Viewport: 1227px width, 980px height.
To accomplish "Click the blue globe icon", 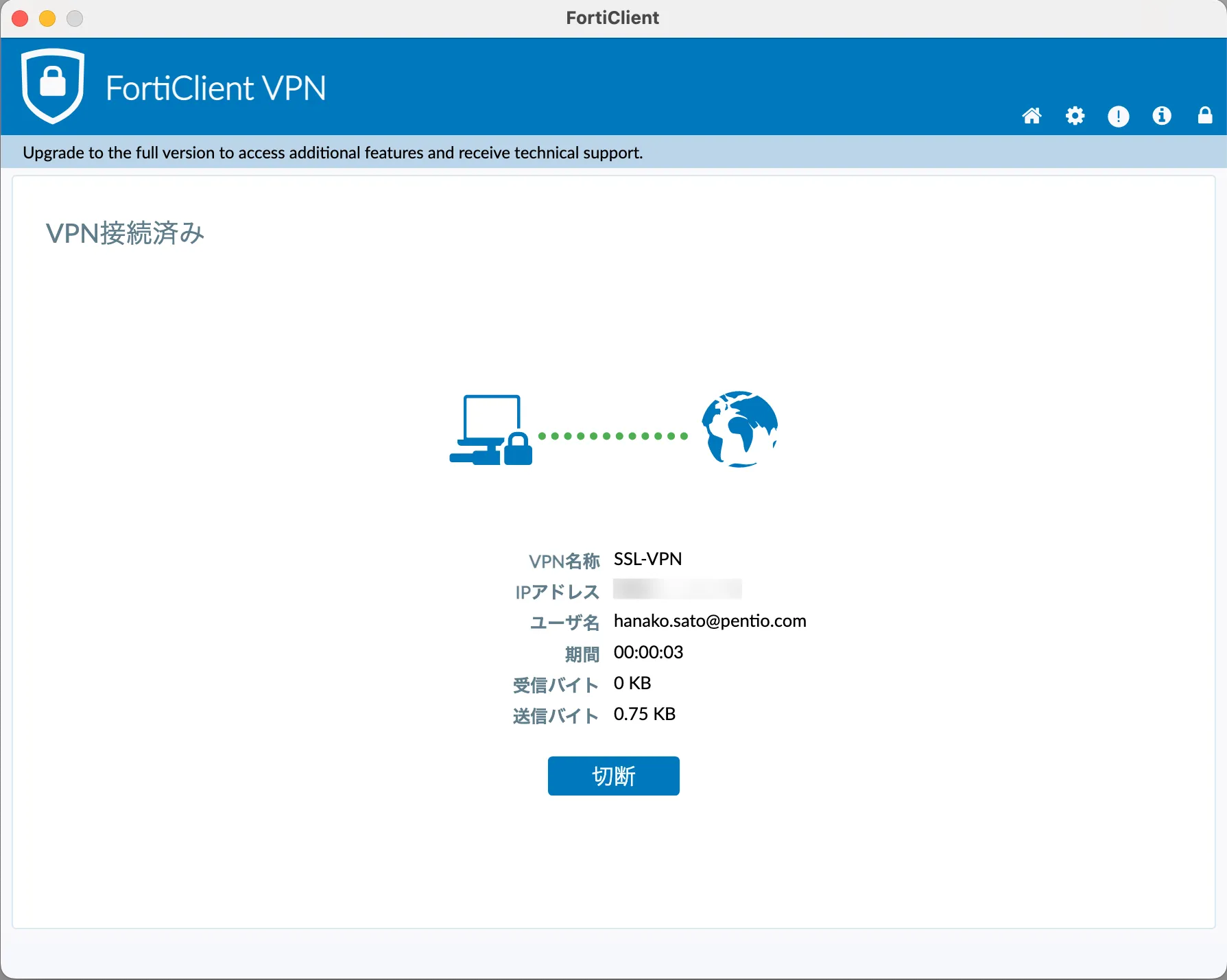I will pyautogui.click(x=739, y=429).
